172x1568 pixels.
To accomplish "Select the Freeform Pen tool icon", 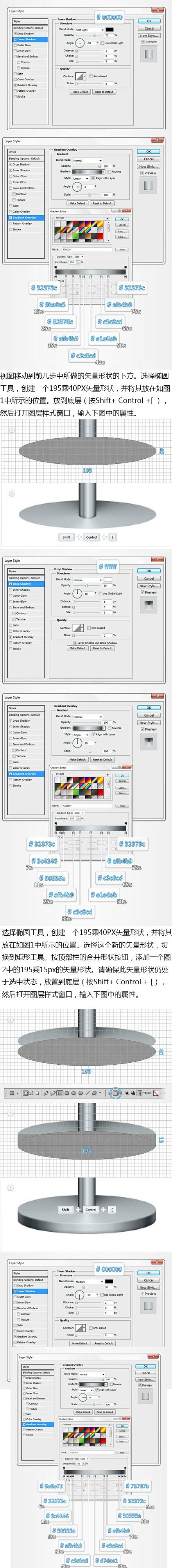I will [52, 1093].
